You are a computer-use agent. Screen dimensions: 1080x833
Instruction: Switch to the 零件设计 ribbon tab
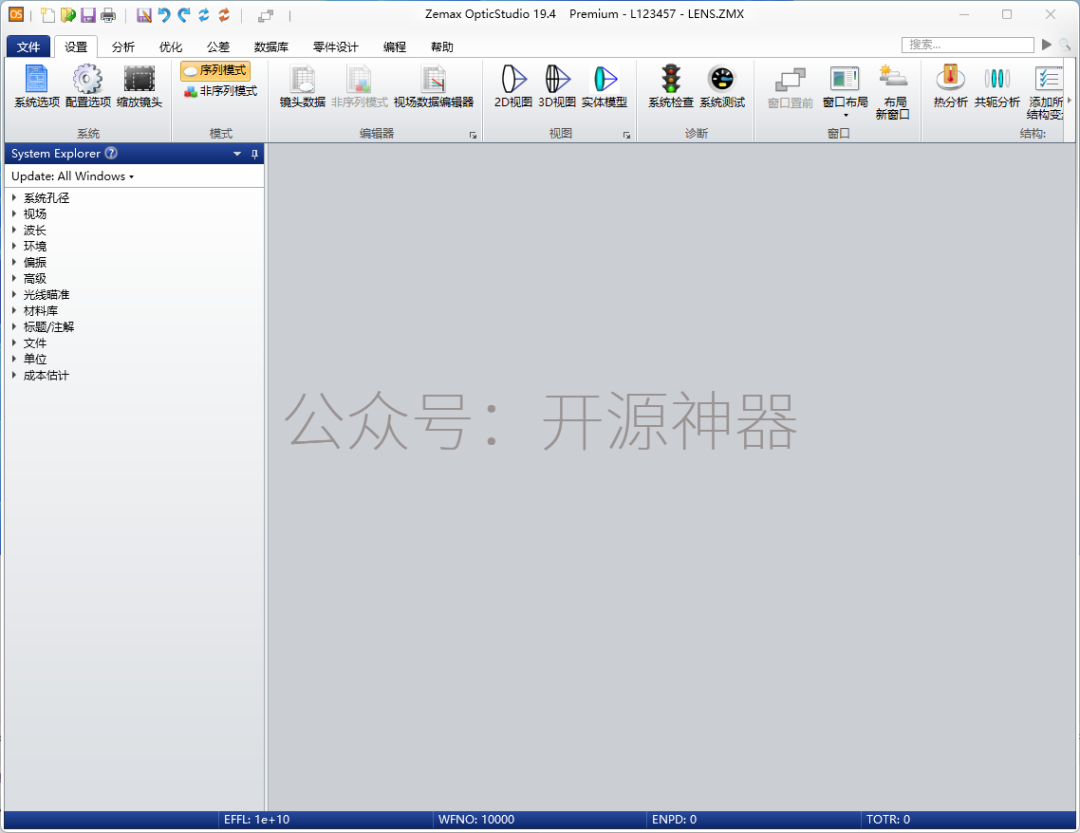click(335, 46)
